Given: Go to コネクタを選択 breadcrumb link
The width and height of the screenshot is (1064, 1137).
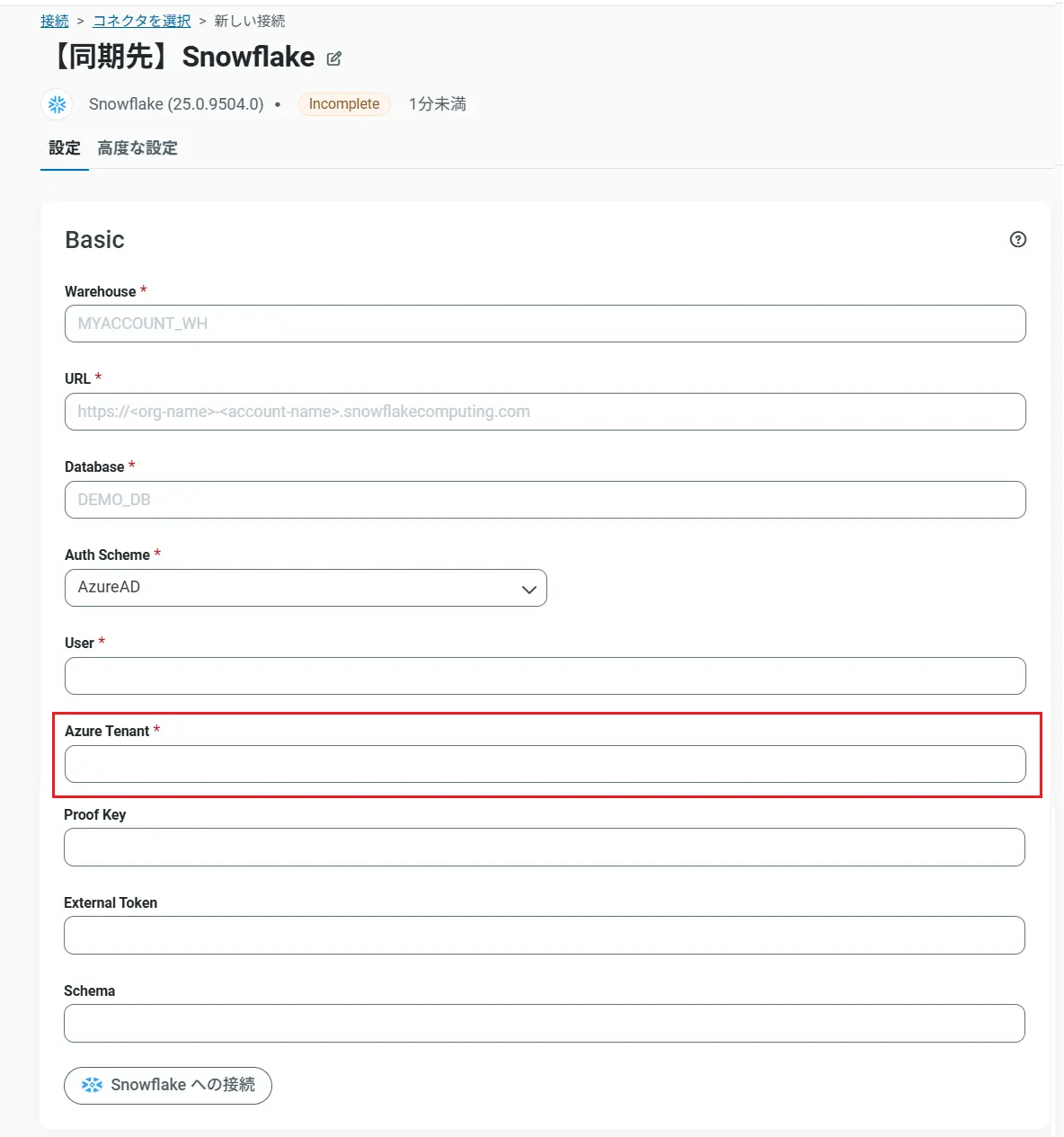Looking at the screenshot, I should 141,21.
